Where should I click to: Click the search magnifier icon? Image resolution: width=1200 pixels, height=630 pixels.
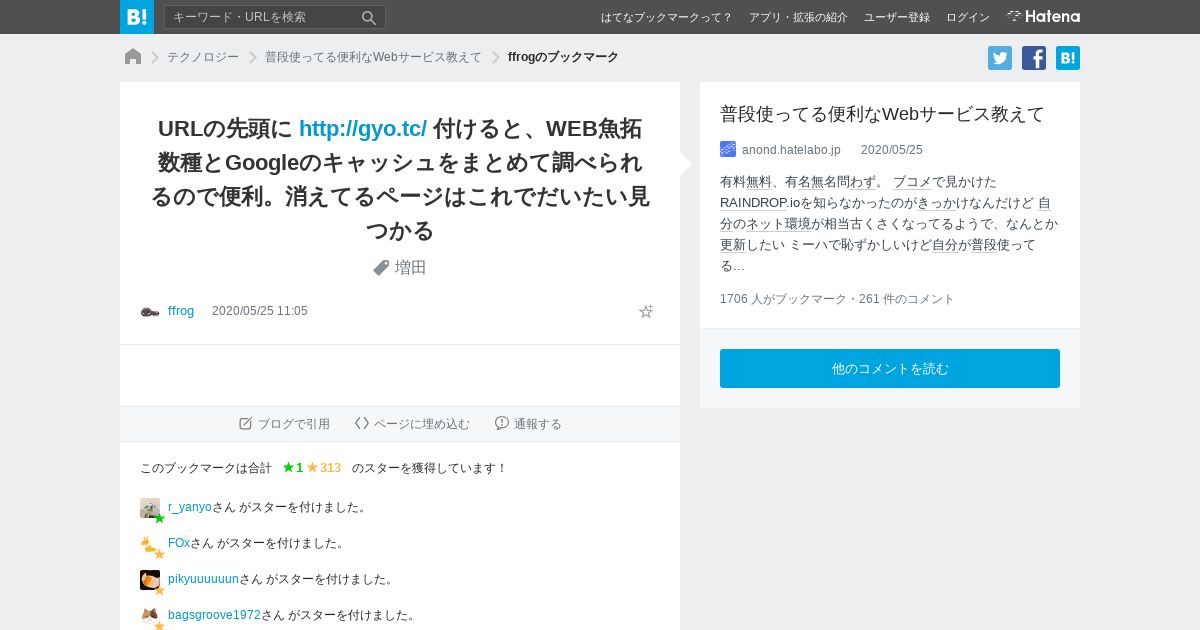[369, 17]
